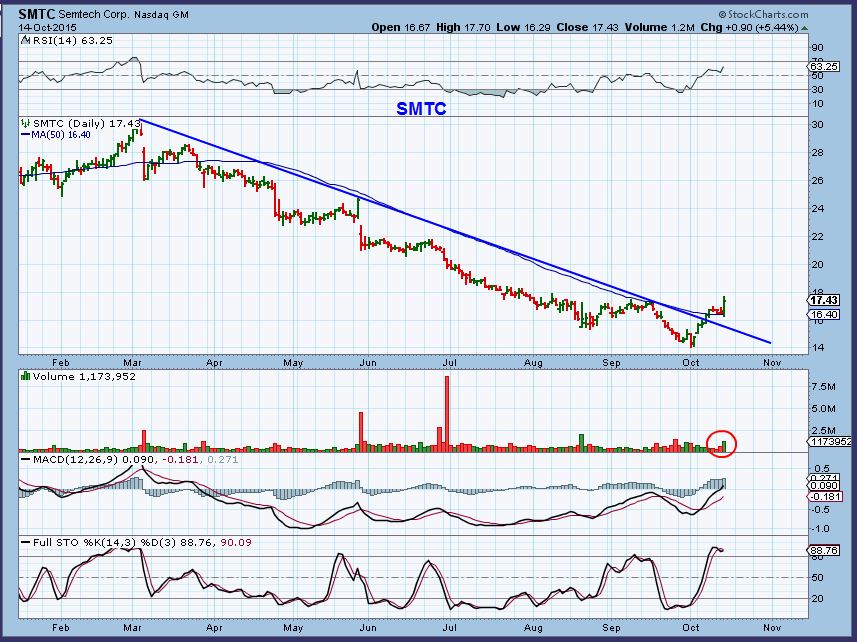Click the 7.5M volume axis label

click(x=824, y=387)
